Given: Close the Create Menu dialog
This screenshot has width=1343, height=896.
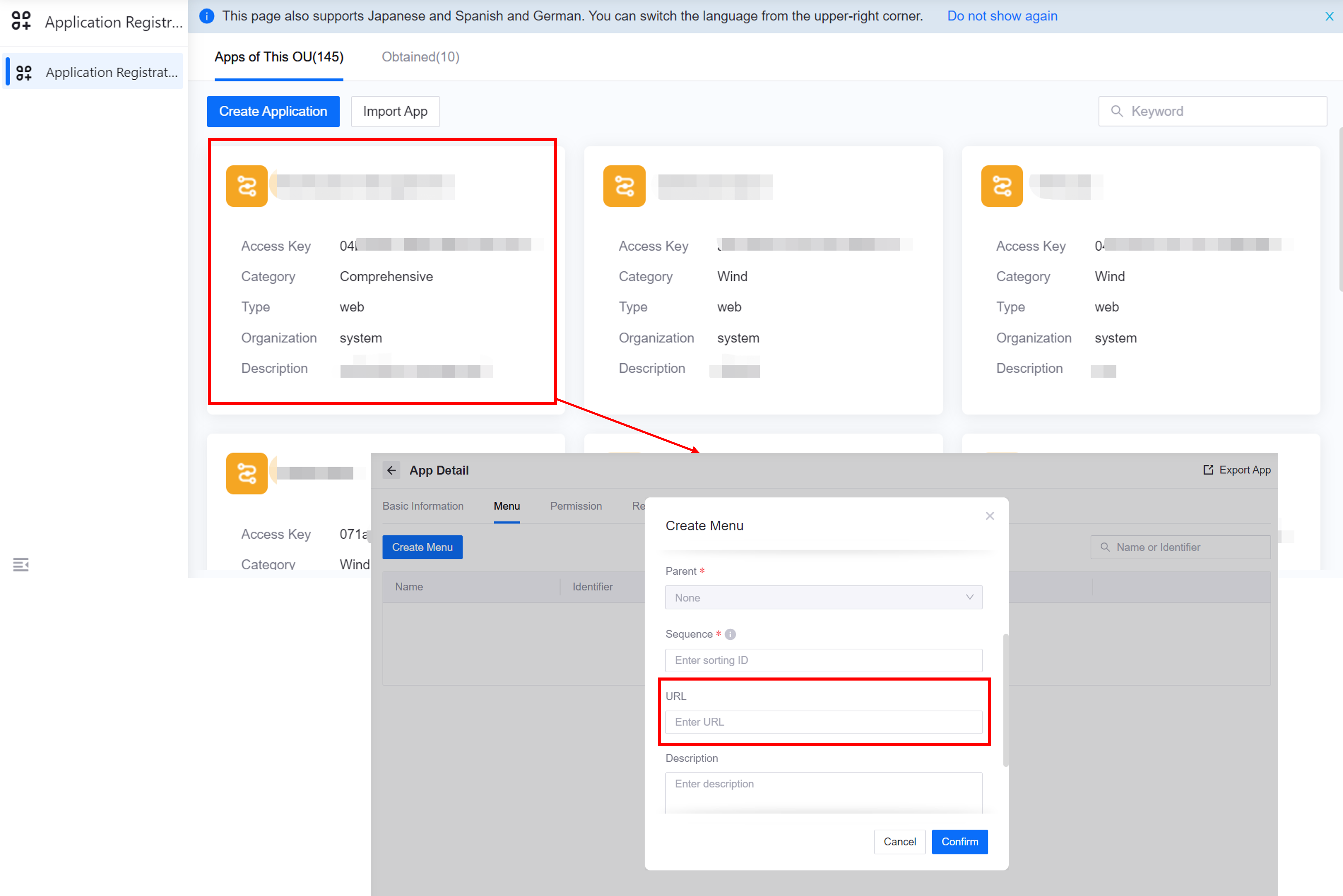Looking at the screenshot, I should click(990, 516).
